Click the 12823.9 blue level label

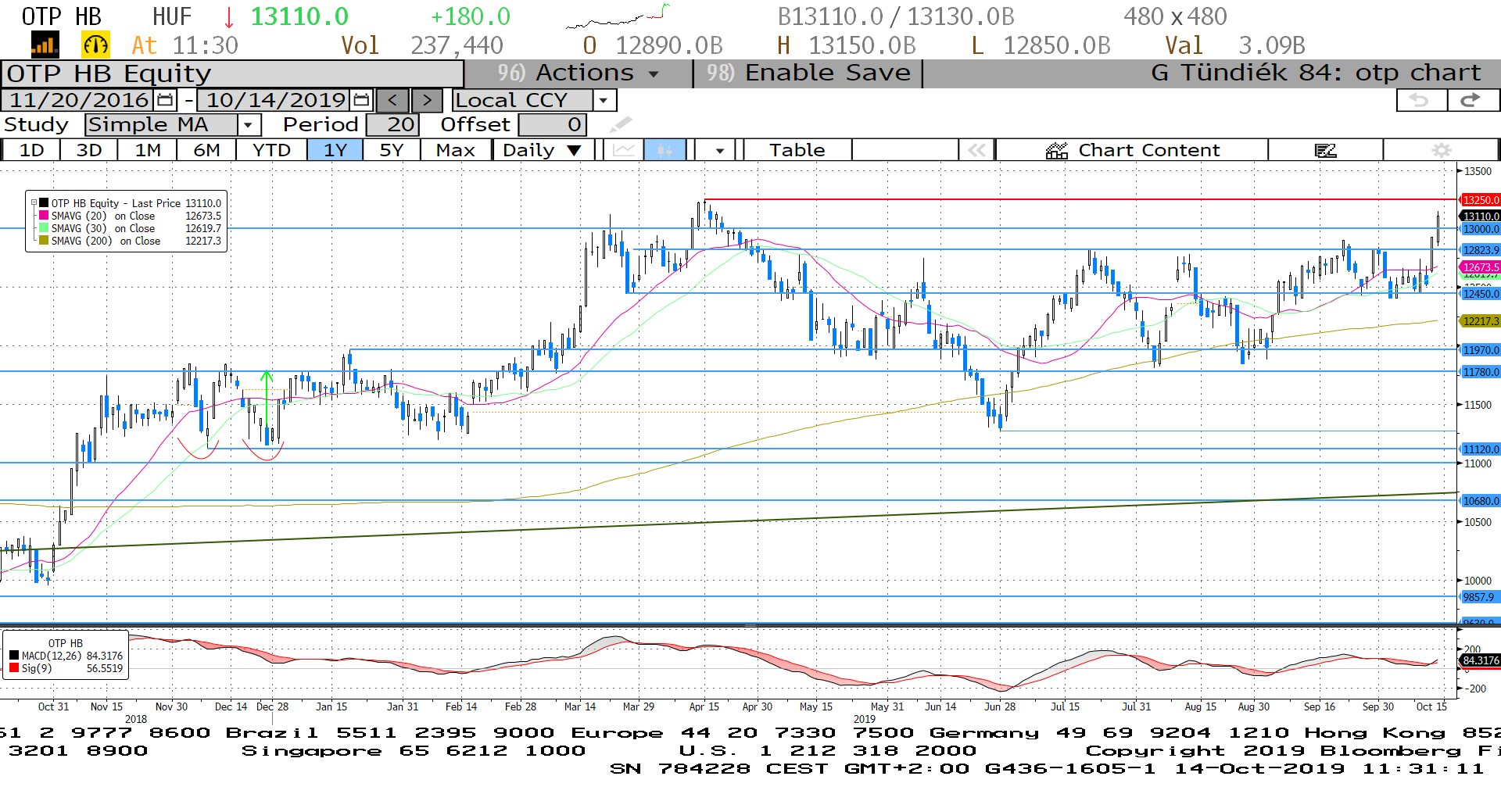pyautogui.click(x=1481, y=250)
